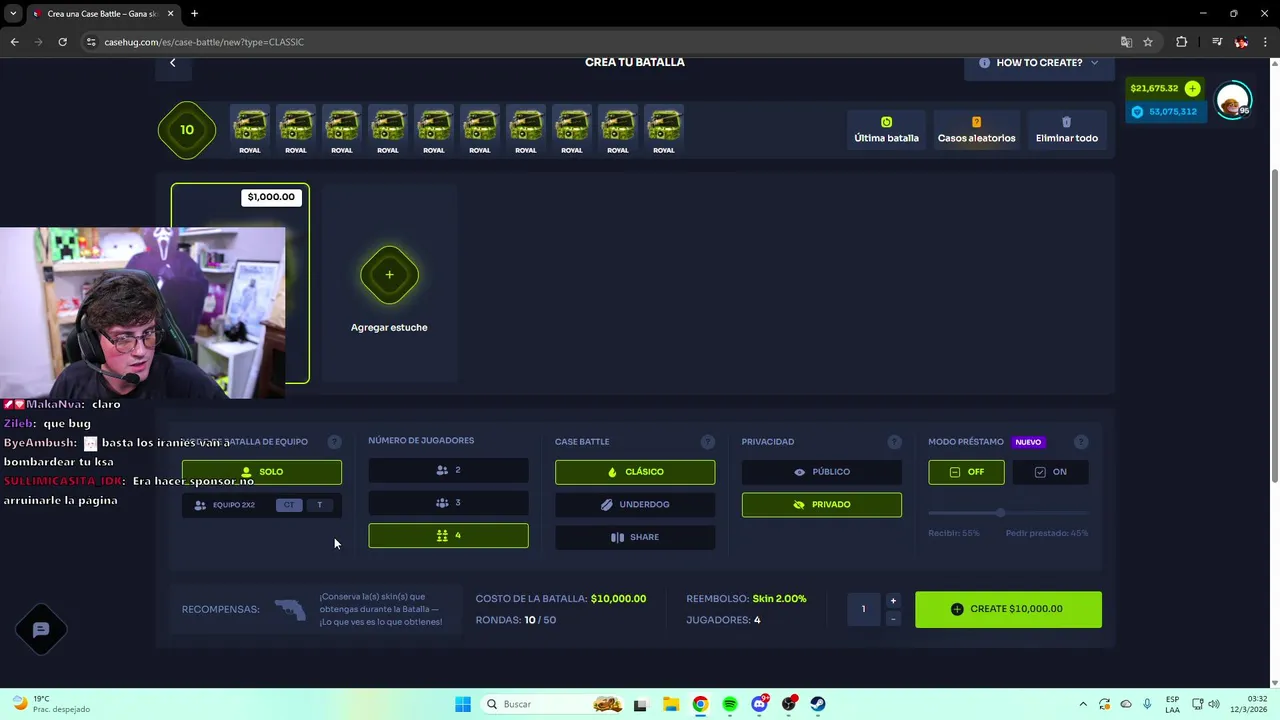The height and width of the screenshot is (720, 1280).
Task: Expand the HOW TO CREATE? dropdown
Action: (1038, 63)
